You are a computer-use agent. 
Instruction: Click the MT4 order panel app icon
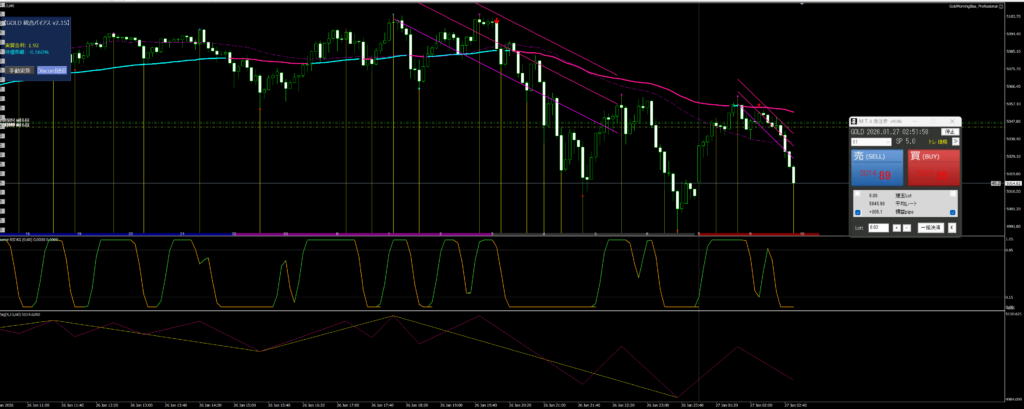(x=853, y=121)
